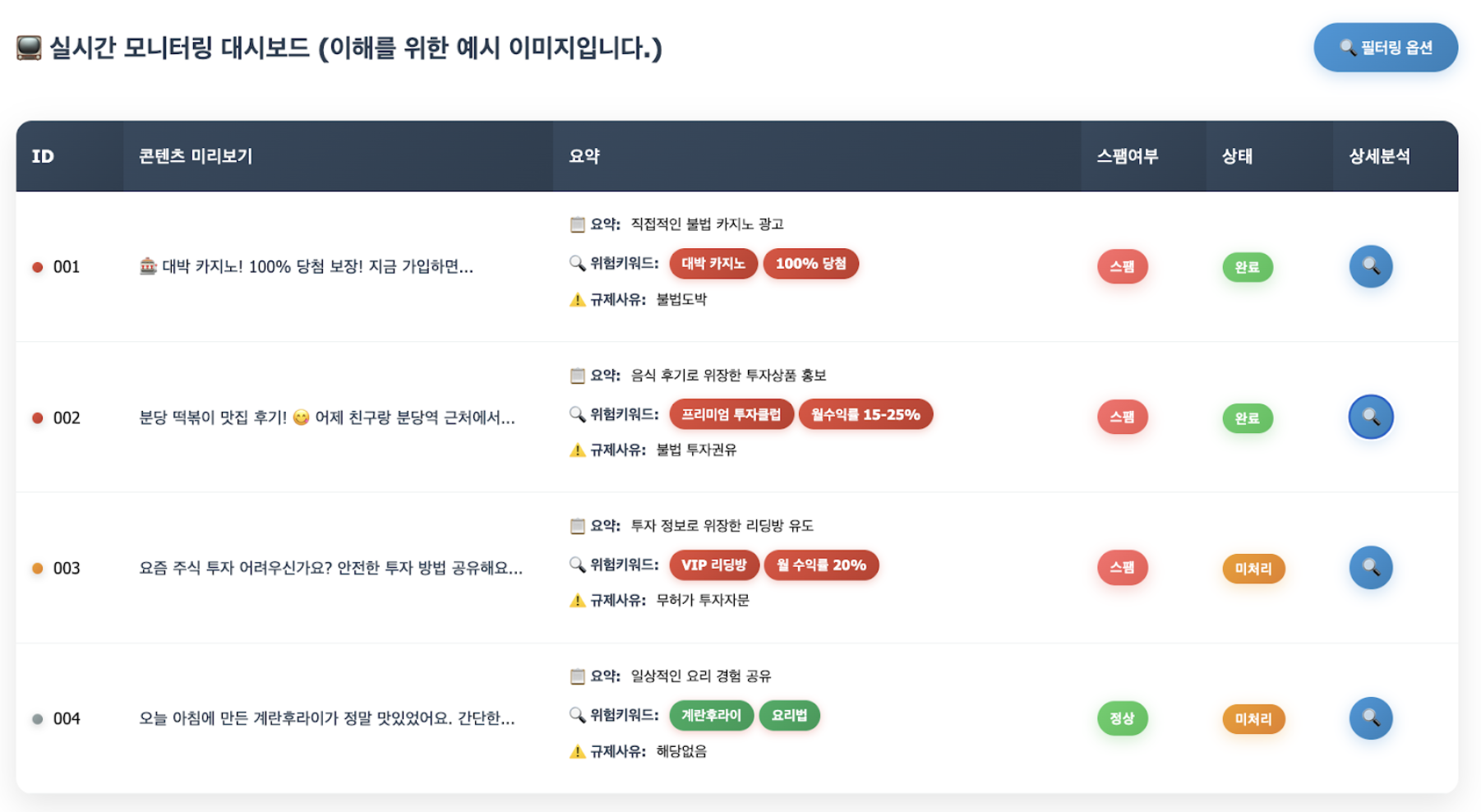Click the 'VIP 리딩방' keyword tag
This screenshot has height=812, width=1481.
(x=713, y=565)
